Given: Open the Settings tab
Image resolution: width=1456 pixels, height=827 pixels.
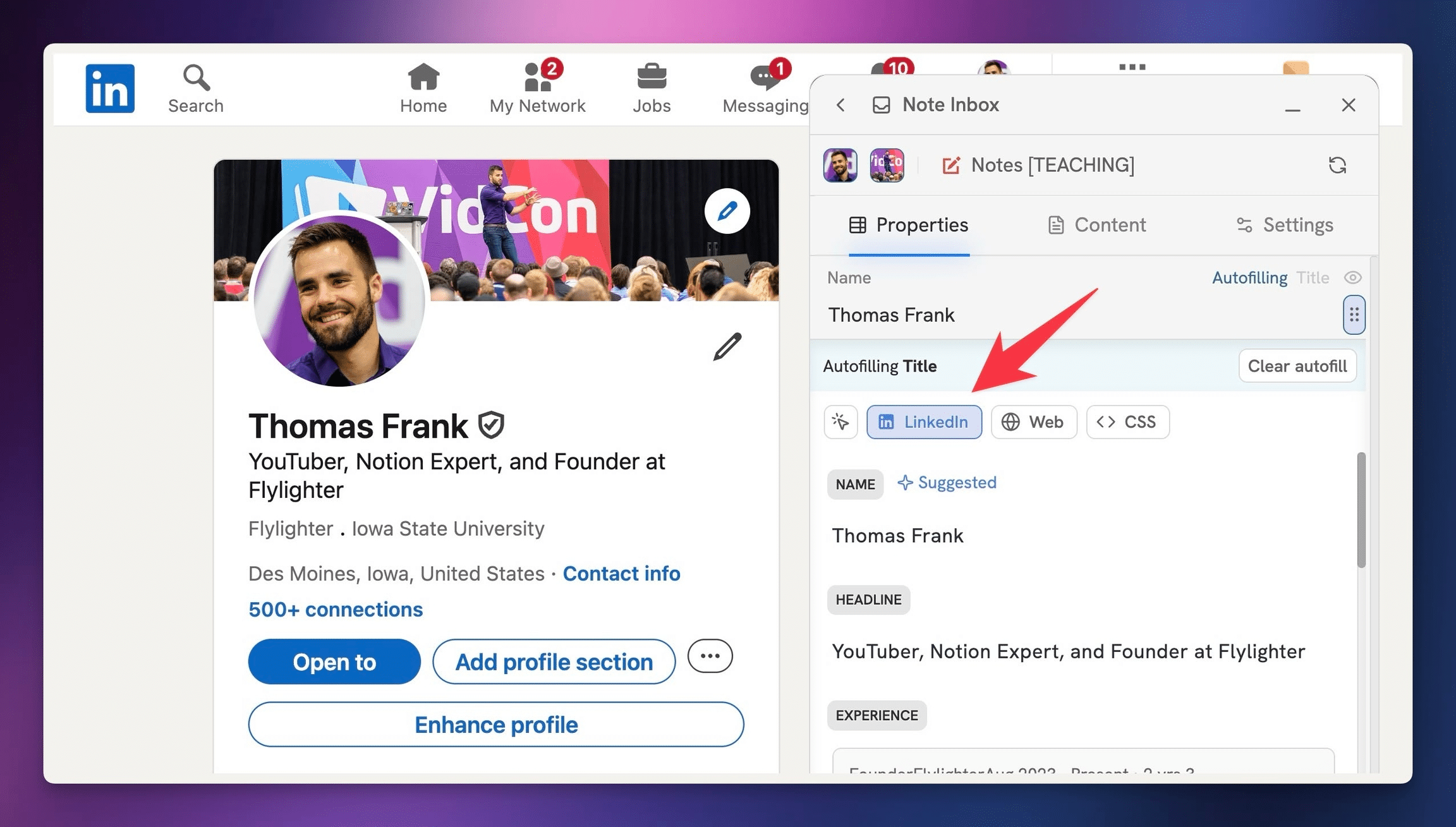Looking at the screenshot, I should [1285, 225].
